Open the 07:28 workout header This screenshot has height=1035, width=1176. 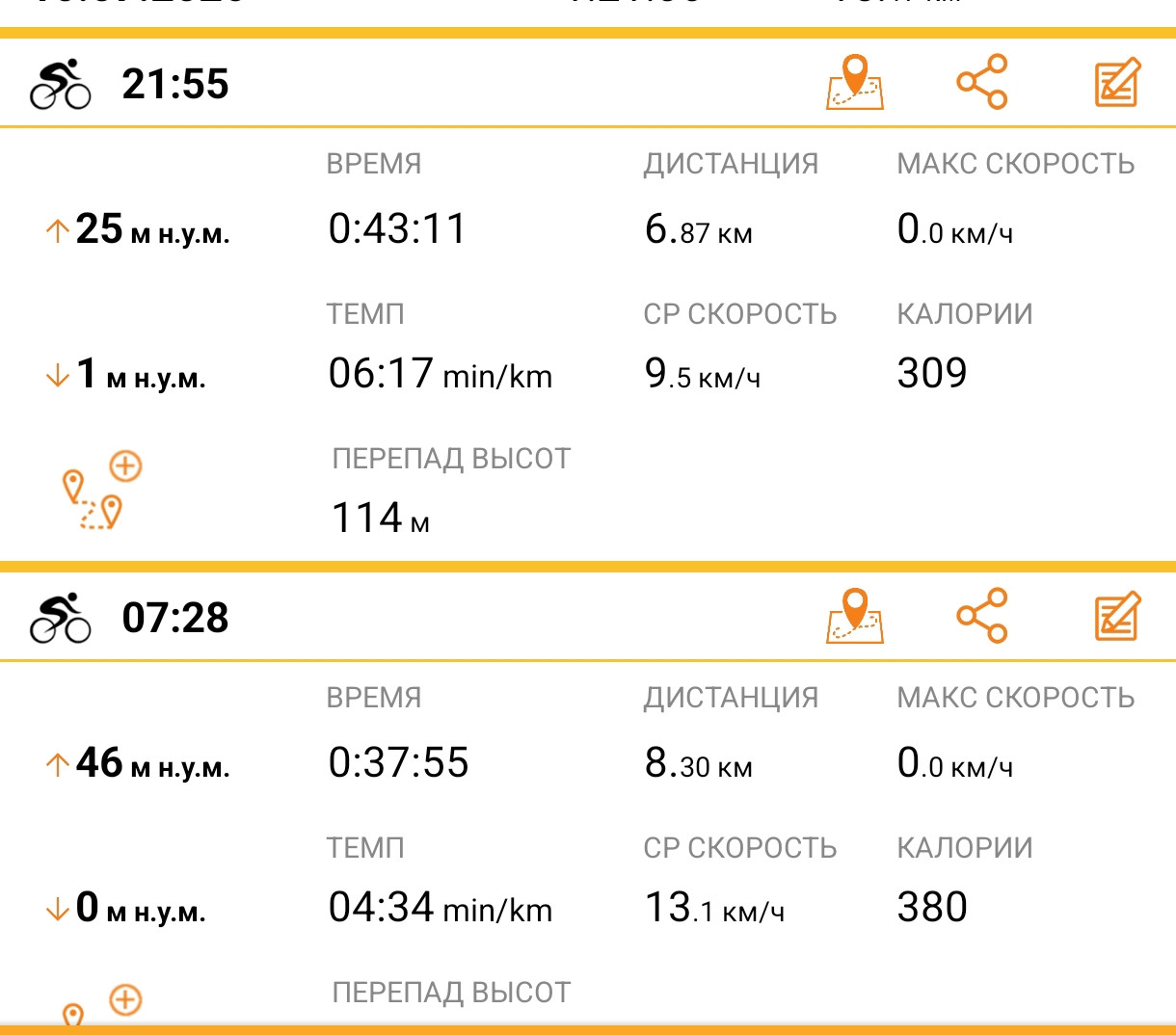click(588, 617)
